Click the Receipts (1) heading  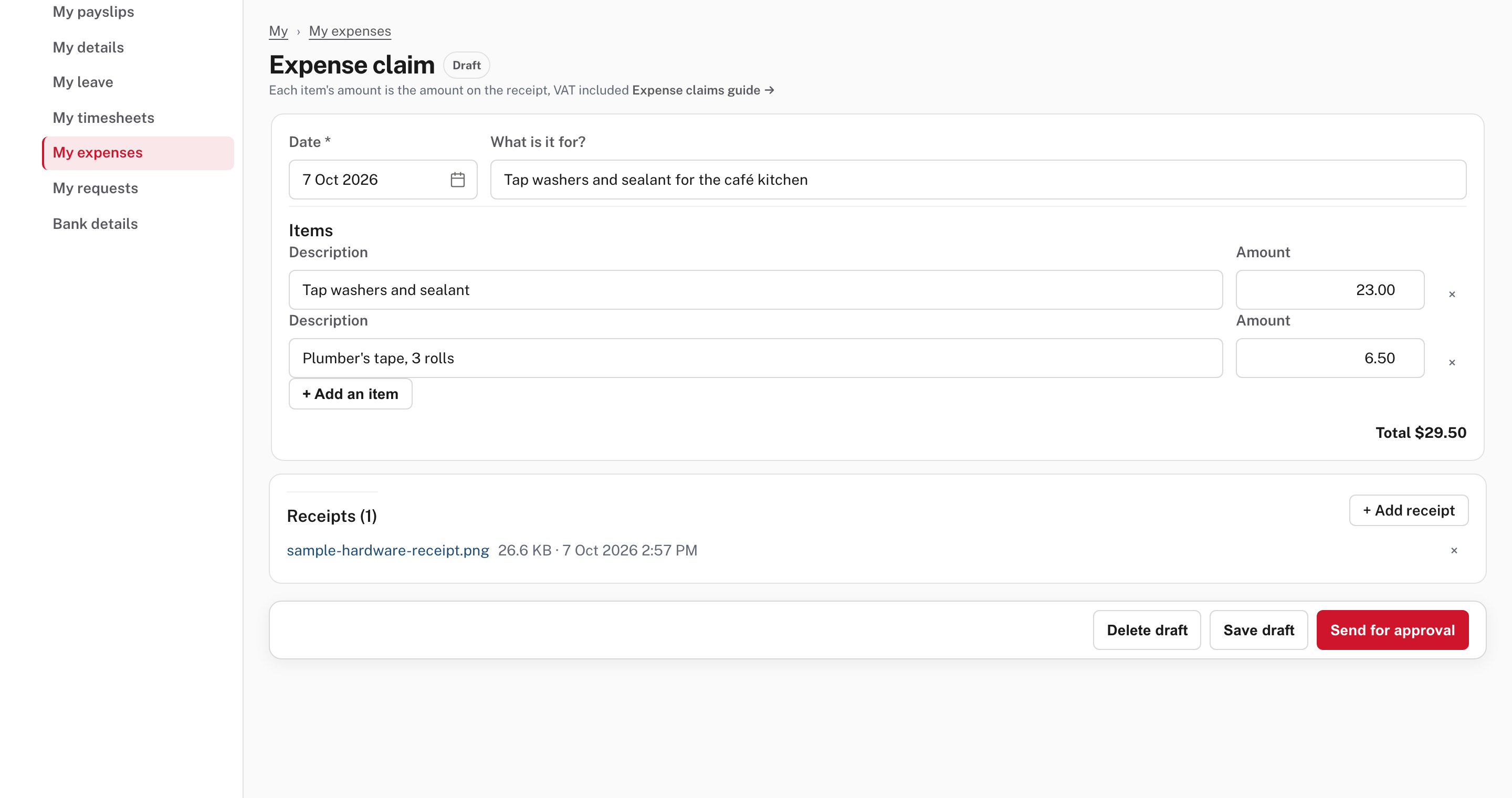click(x=332, y=517)
